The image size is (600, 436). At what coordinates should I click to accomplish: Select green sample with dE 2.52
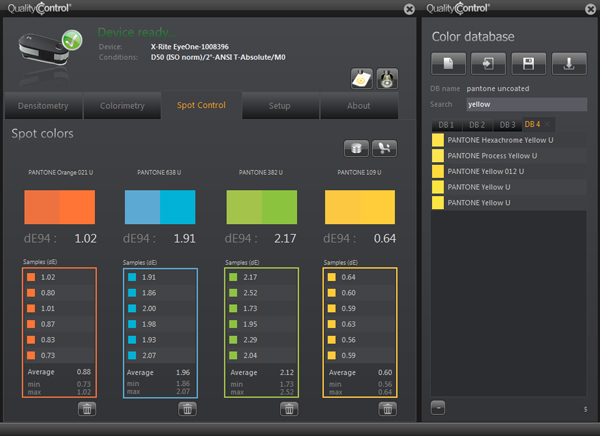[x=262, y=293]
